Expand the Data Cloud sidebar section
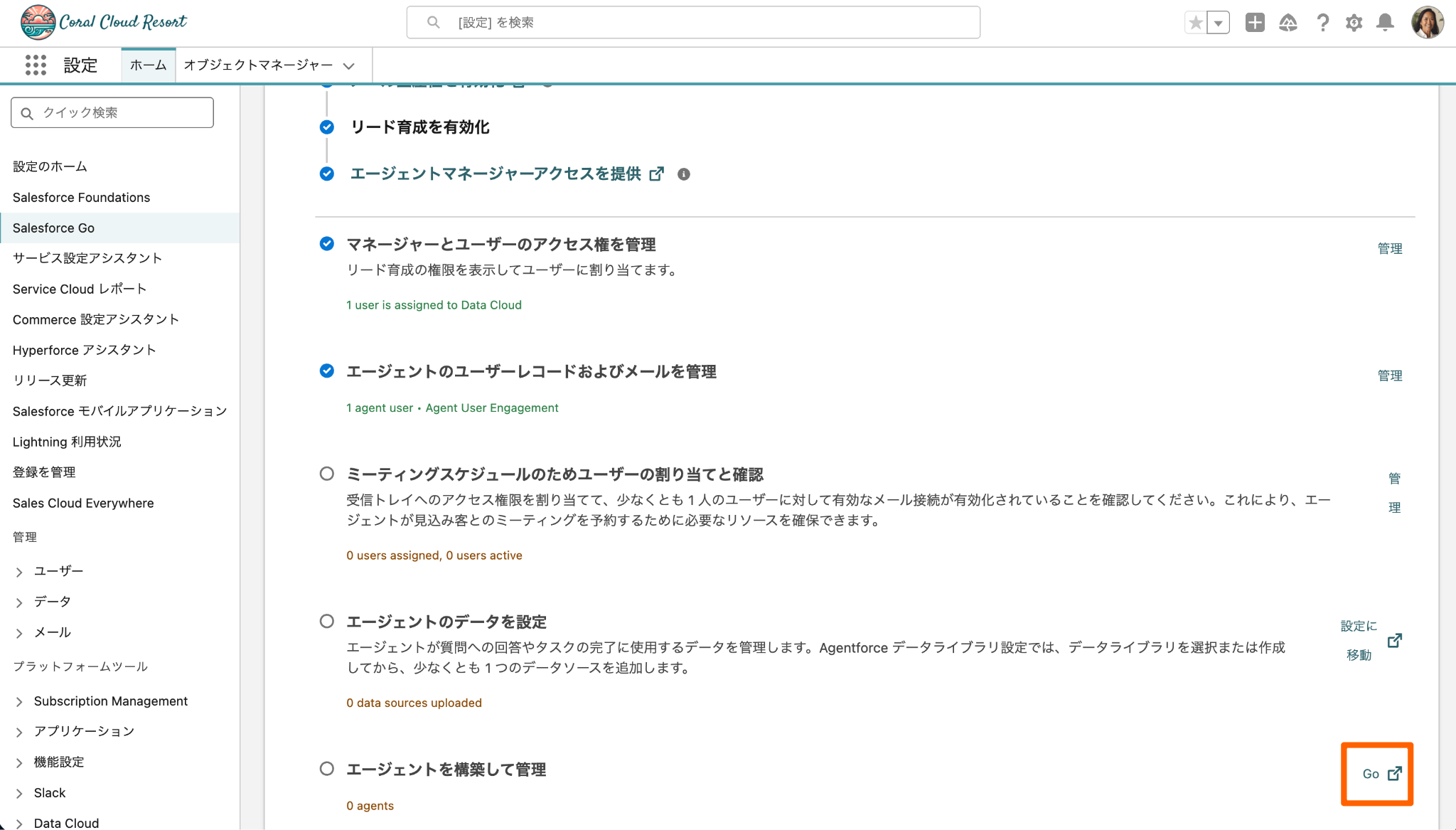1456x830 pixels. pos(19,824)
